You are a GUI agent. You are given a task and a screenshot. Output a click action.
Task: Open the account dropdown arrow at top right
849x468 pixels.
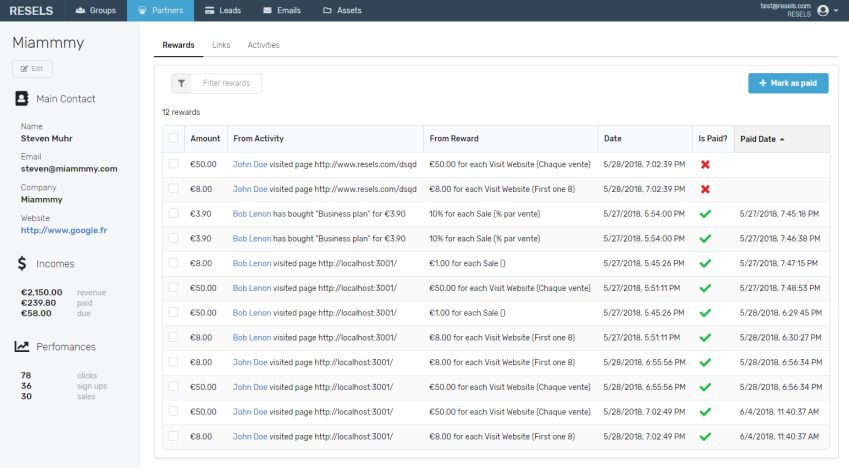(836, 11)
